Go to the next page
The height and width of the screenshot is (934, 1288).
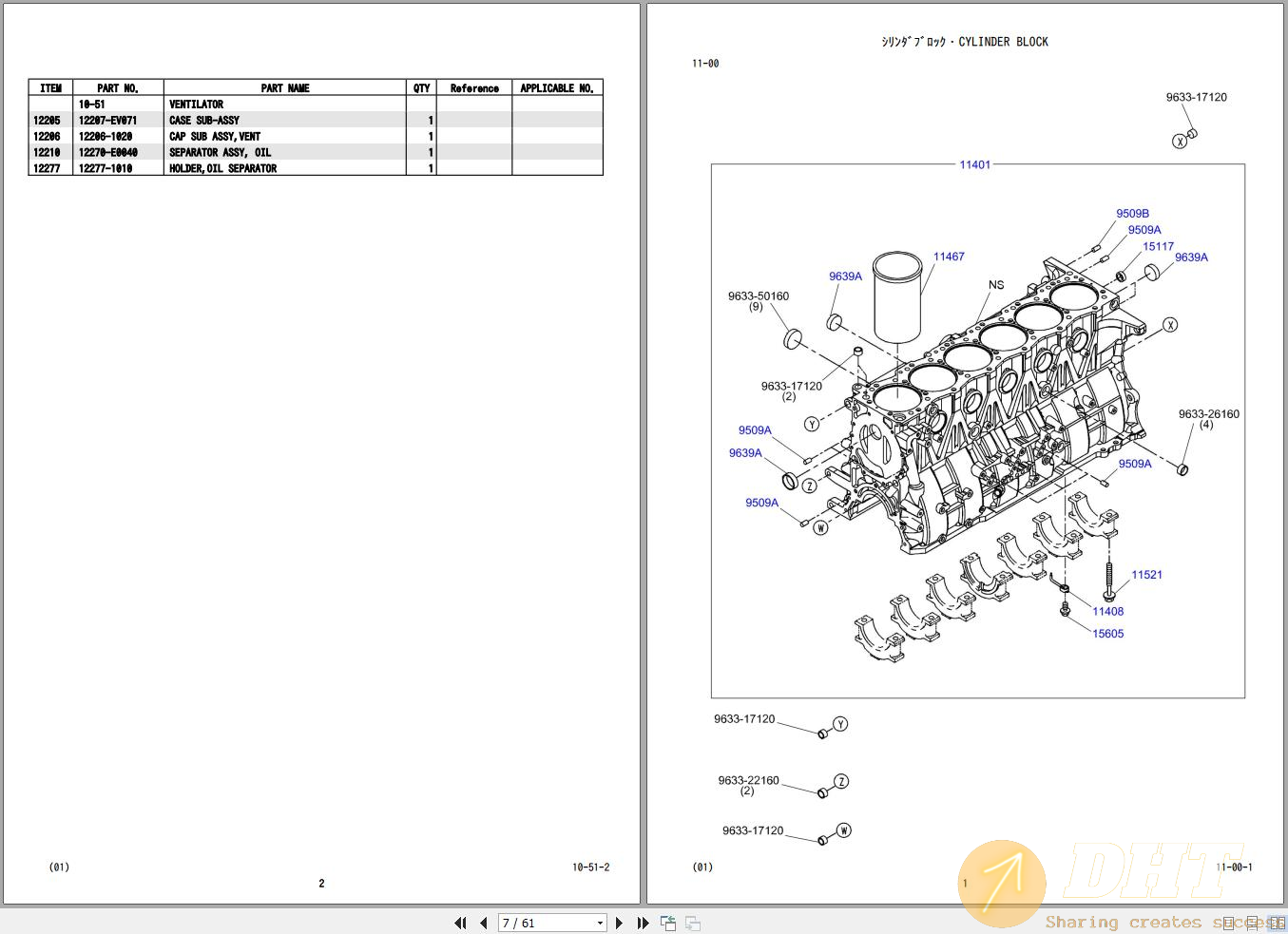point(619,923)
